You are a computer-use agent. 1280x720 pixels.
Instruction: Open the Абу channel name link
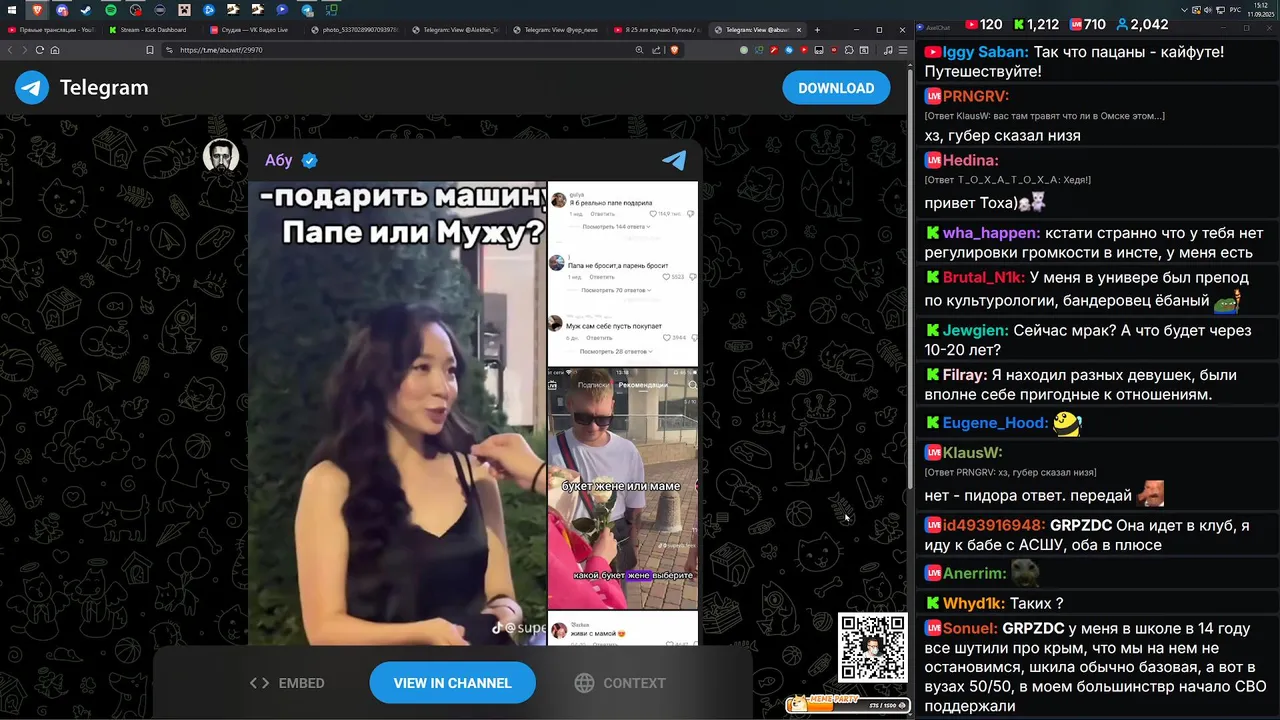coord(279,160)
